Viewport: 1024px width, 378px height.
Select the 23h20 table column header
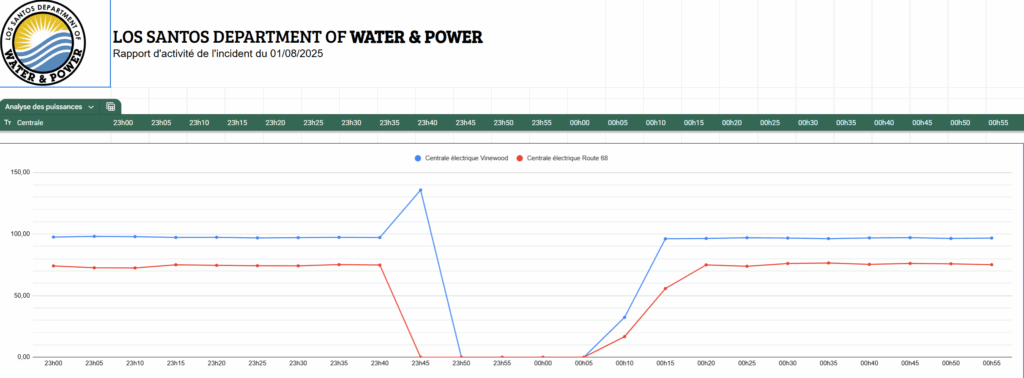coord(274,123)
